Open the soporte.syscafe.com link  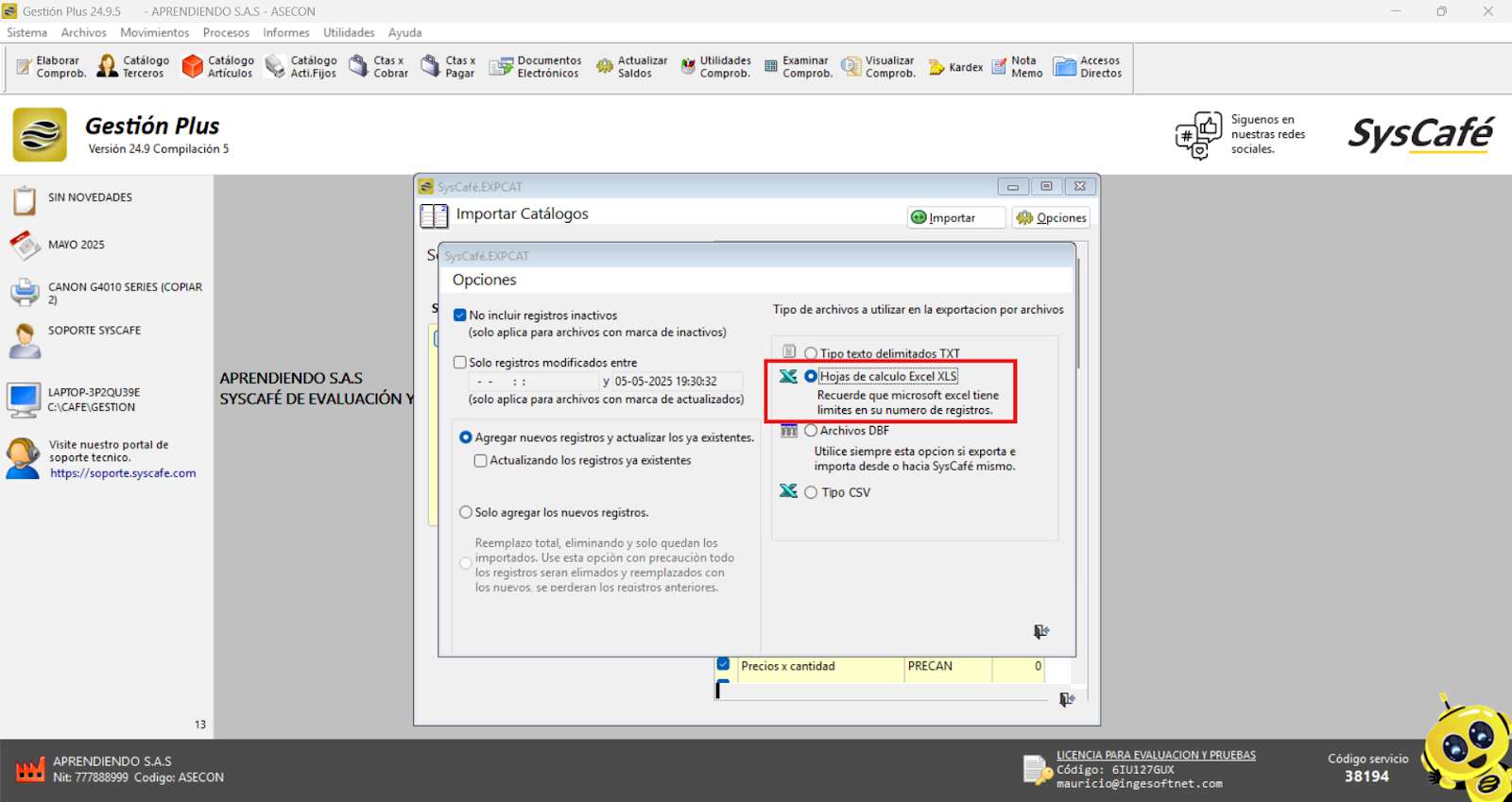[123, 473]
